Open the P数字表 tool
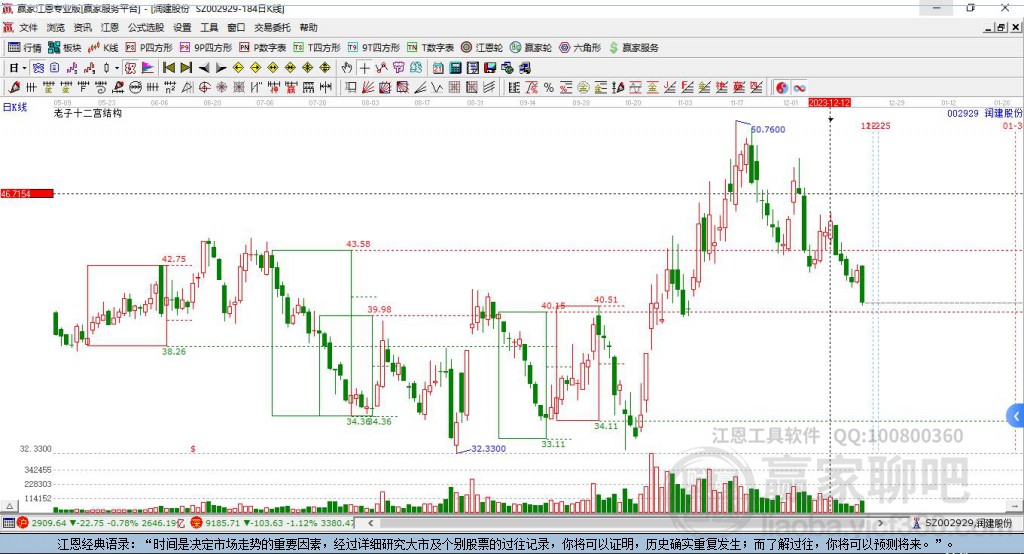The image size is (1024, 554). 263,48
